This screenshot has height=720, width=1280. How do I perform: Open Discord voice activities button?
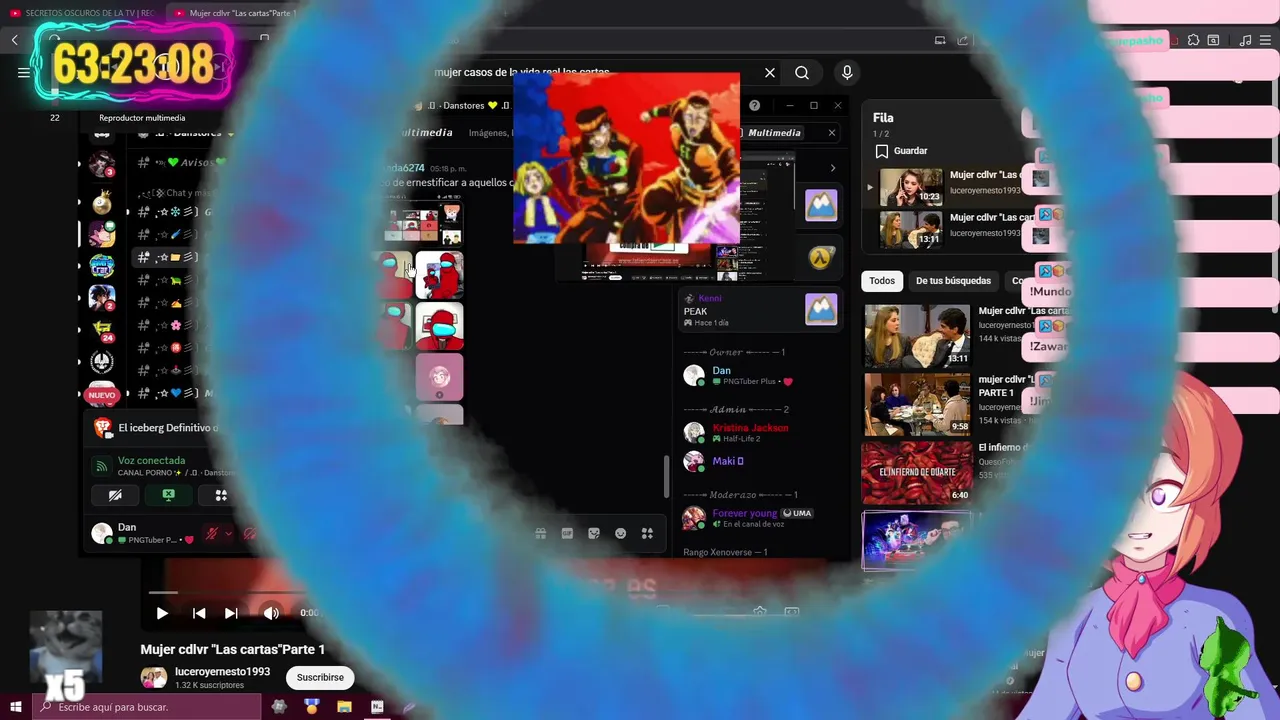tap(221, 495)
